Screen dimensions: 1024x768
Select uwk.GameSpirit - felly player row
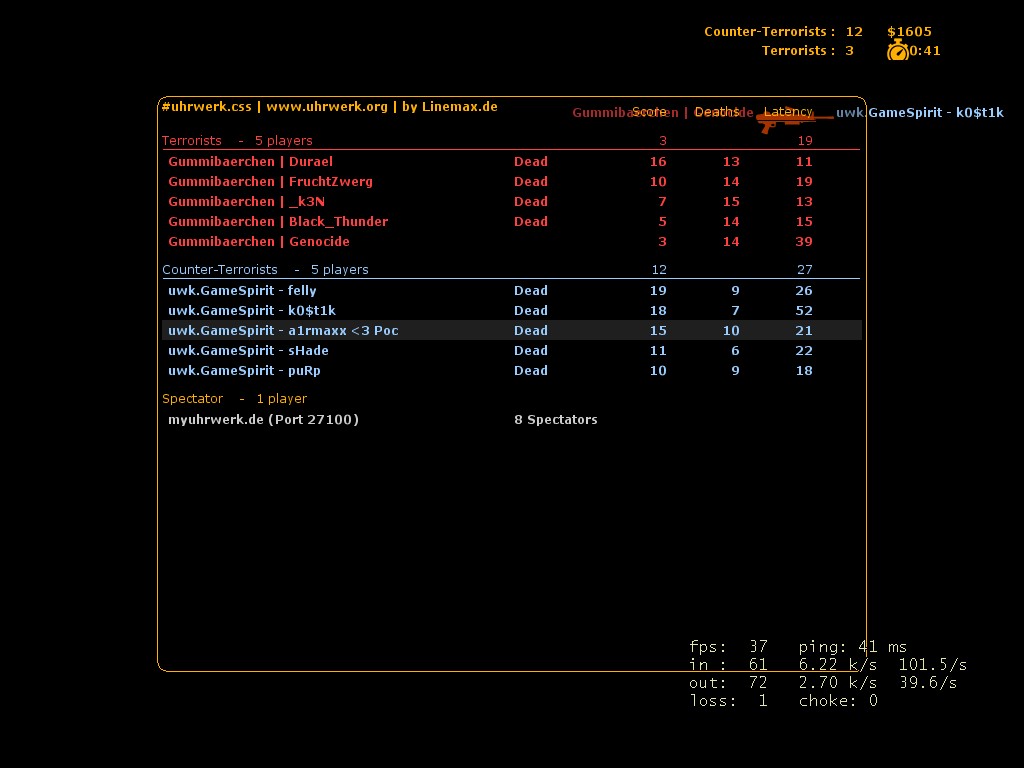click(x=242, y=290)
